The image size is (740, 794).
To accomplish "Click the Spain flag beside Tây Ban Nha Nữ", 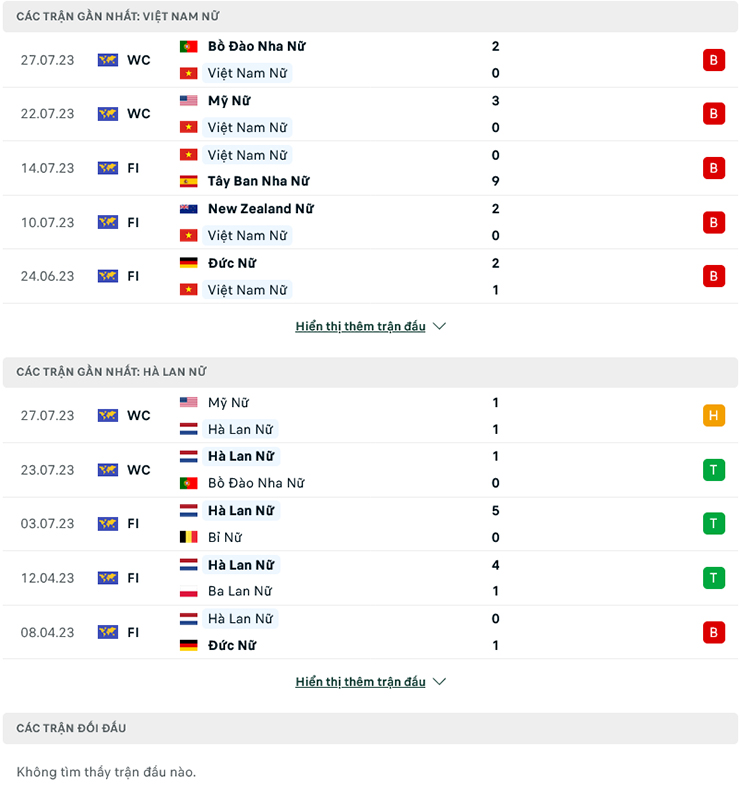I will [188, 182].
